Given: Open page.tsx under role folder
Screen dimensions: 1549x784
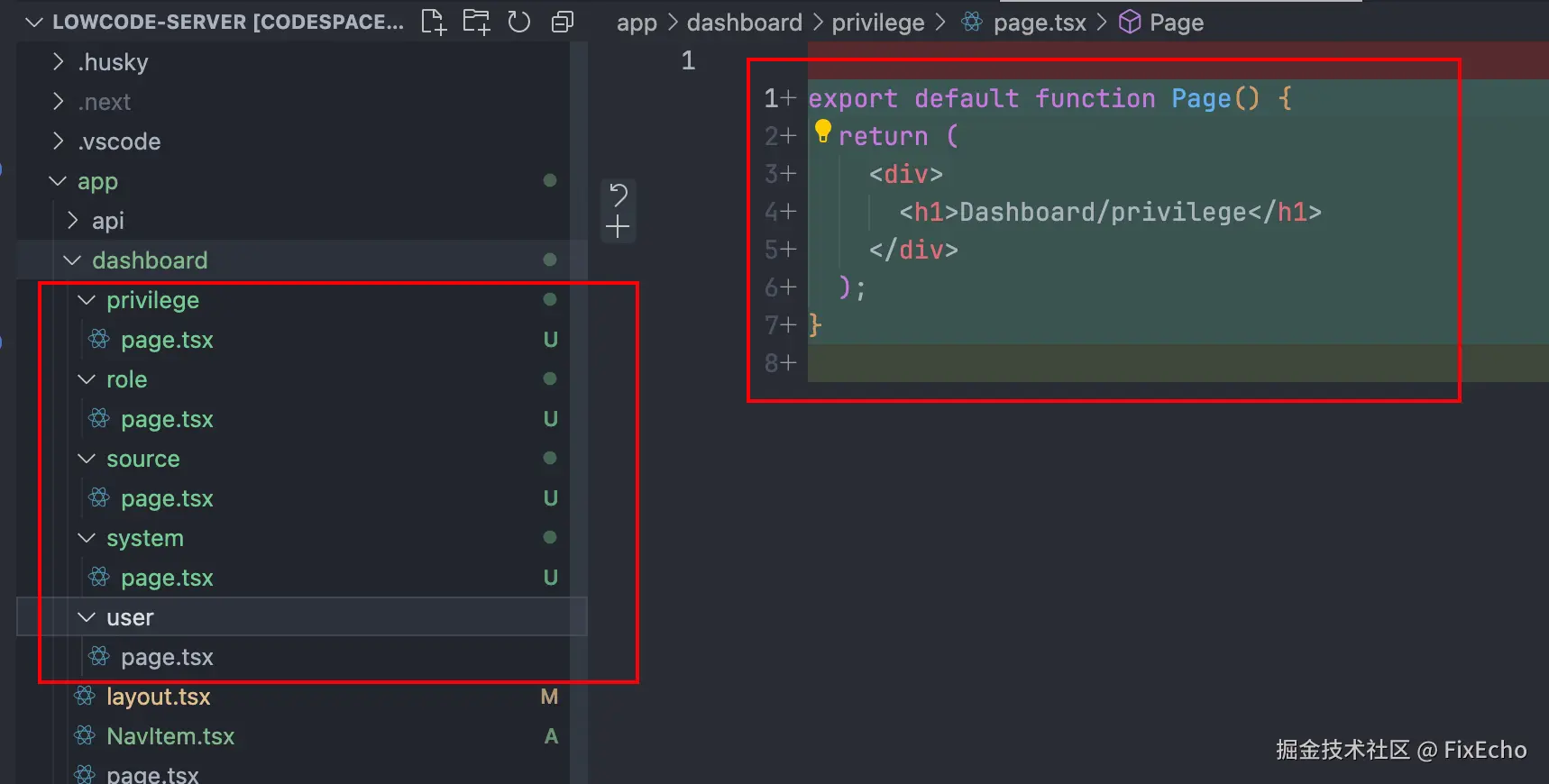Looking at the screenshot, I should pyautogui.click(x=167, y=419).
